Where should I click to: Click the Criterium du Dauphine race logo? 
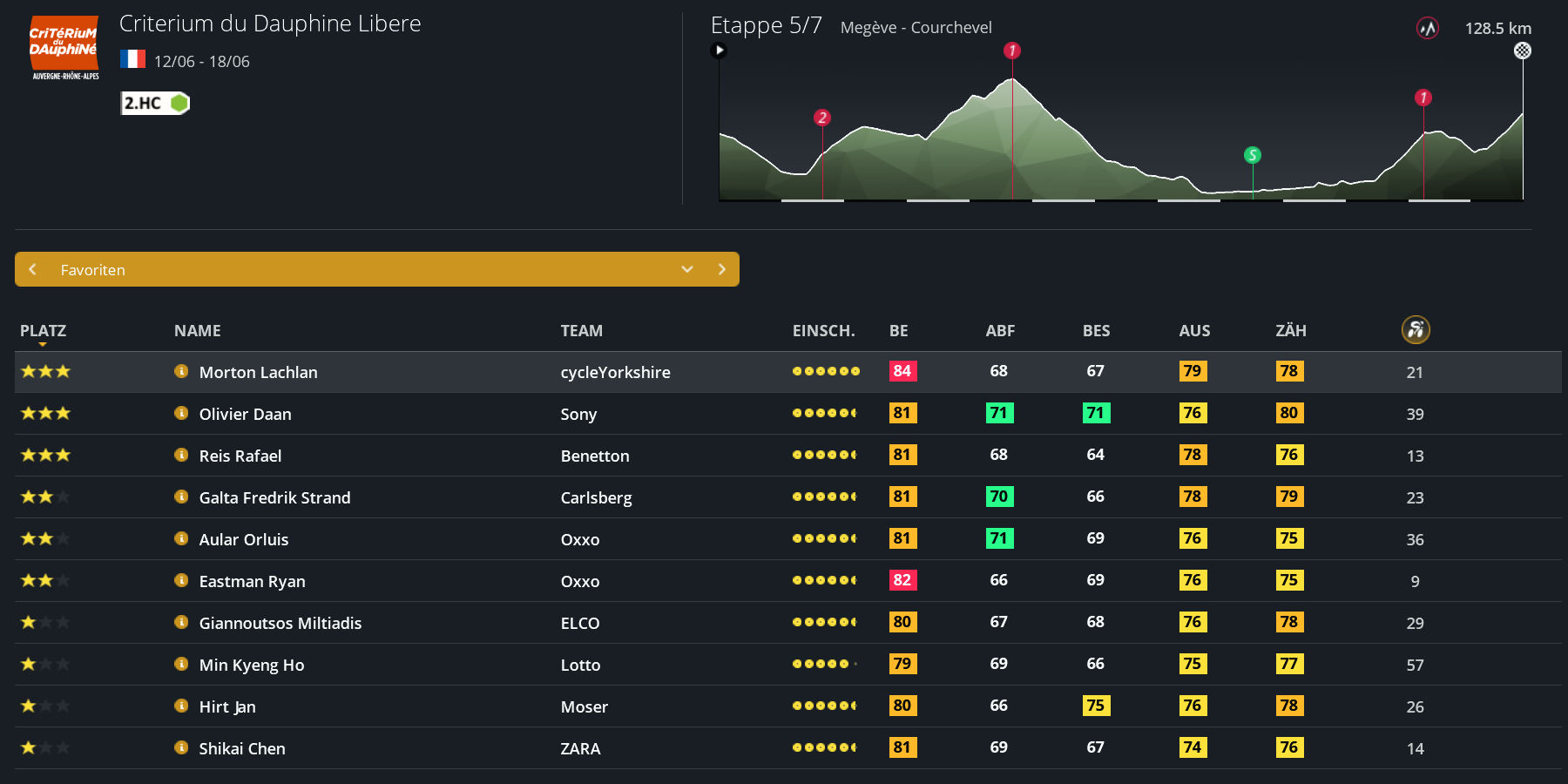[64, 48]
